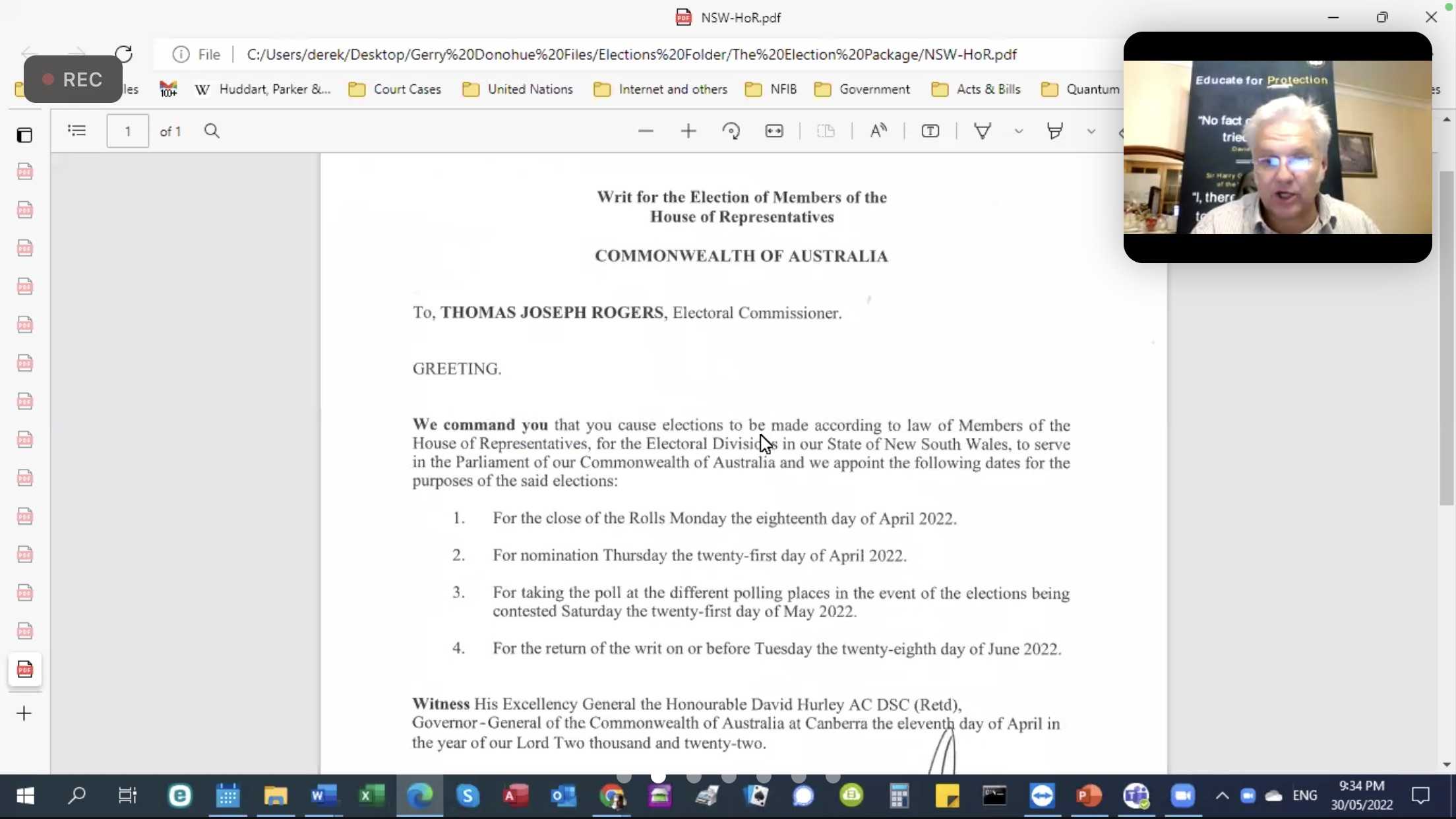Click the scrollbar up arrow
This screenshot has height=819, width=1456.
coord(1447,119)
